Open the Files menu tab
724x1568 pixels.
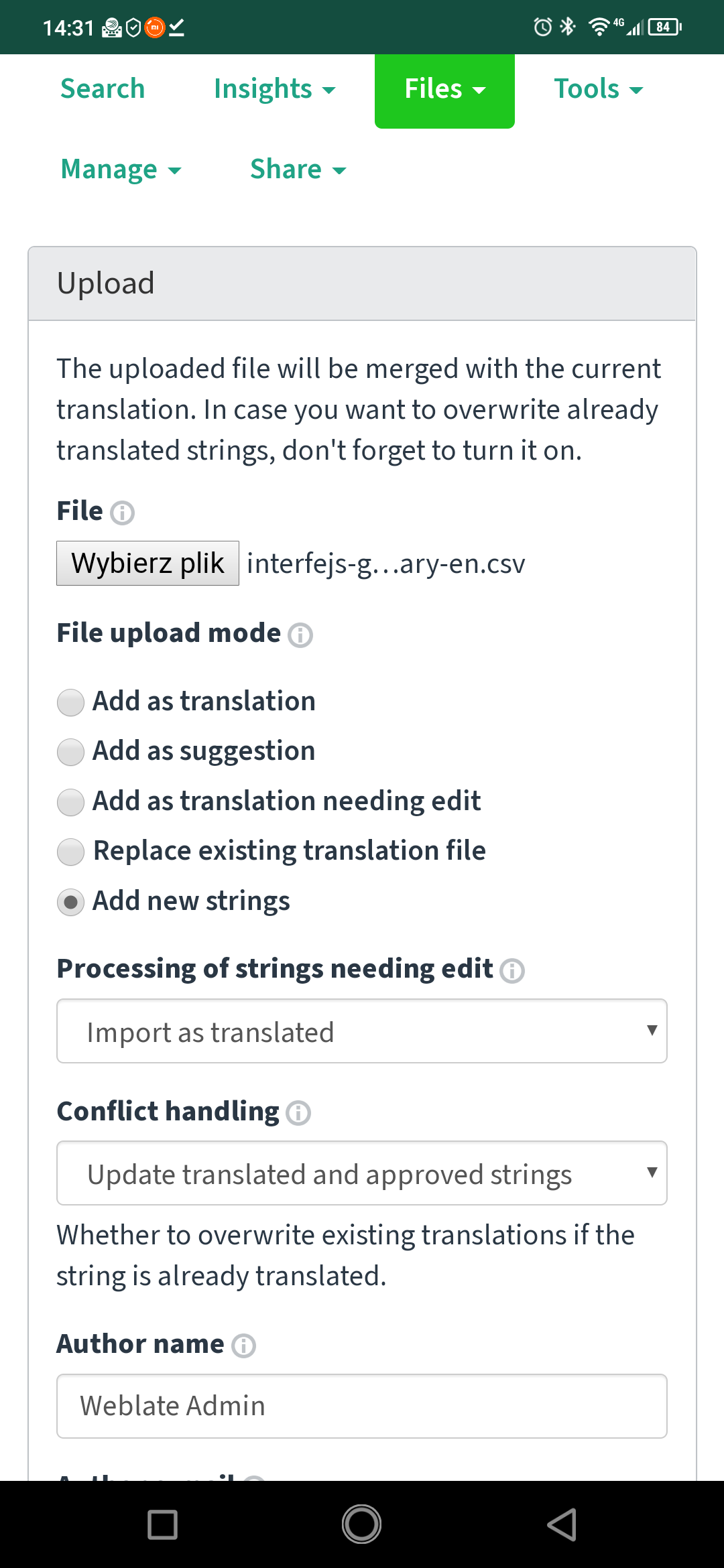444,89
